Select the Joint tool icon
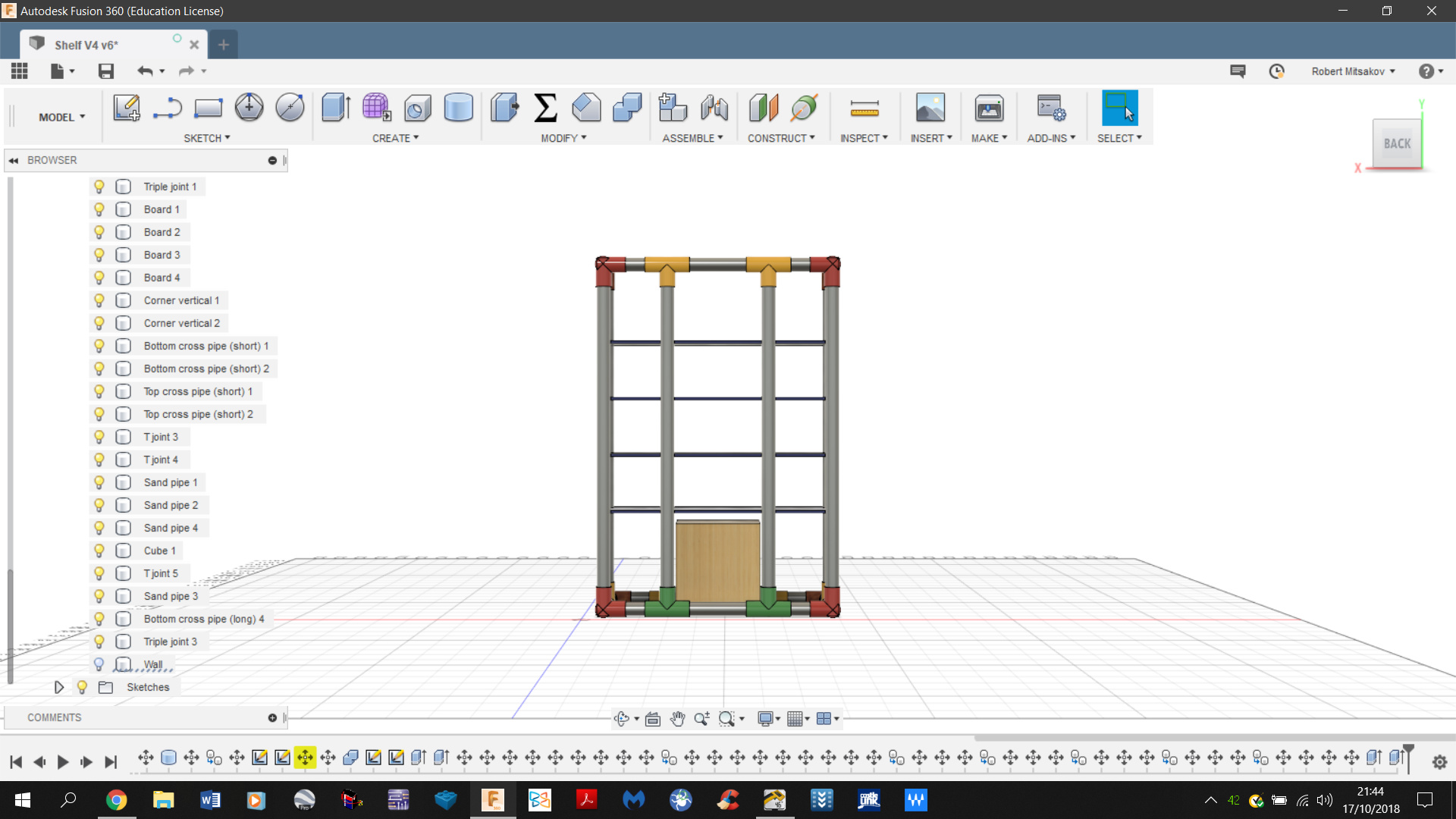This screenshot has width=1456, height=819. point(714,108)
